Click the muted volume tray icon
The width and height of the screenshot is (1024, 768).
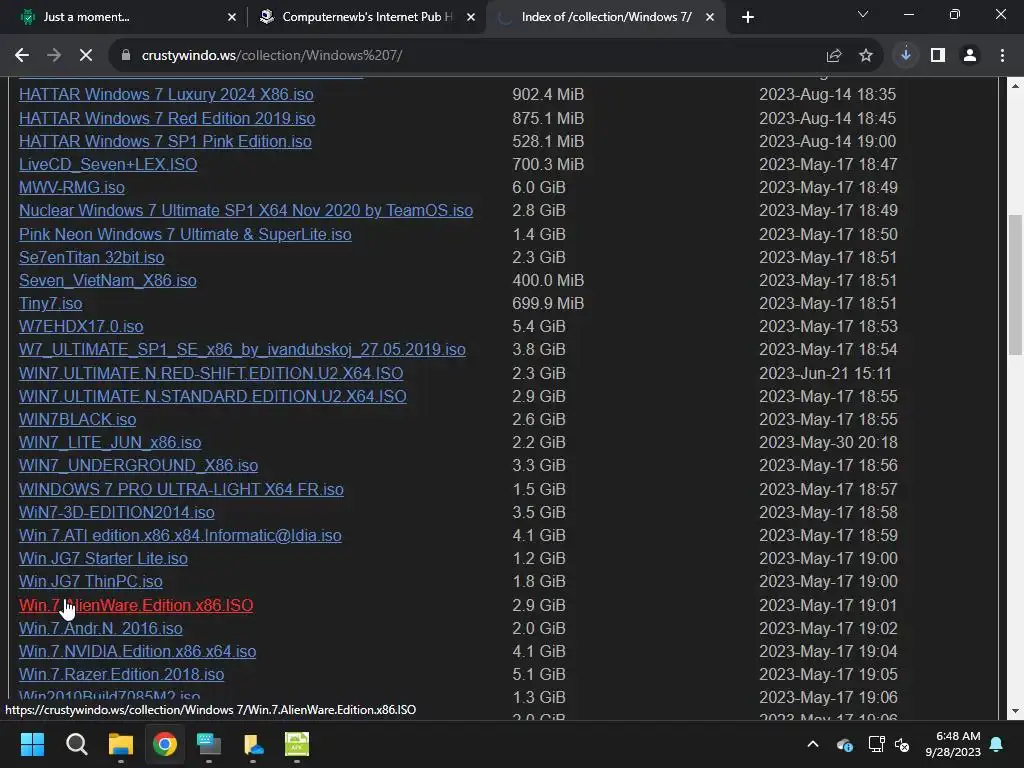902,744
